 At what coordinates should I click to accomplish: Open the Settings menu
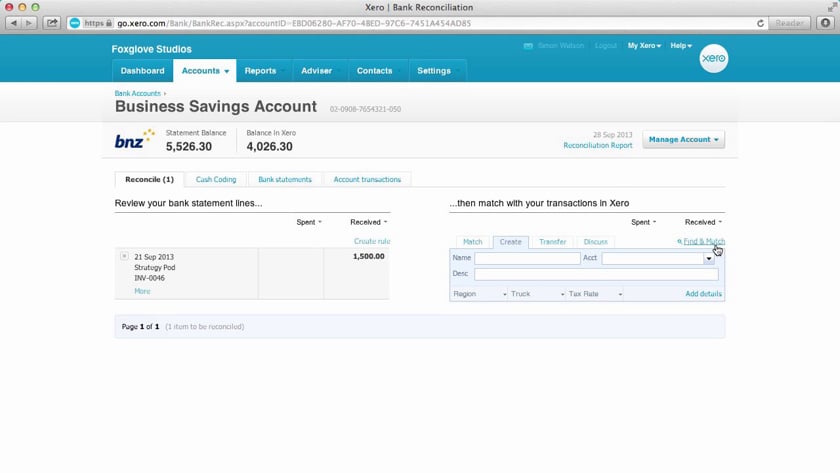(x=438, y=71)
